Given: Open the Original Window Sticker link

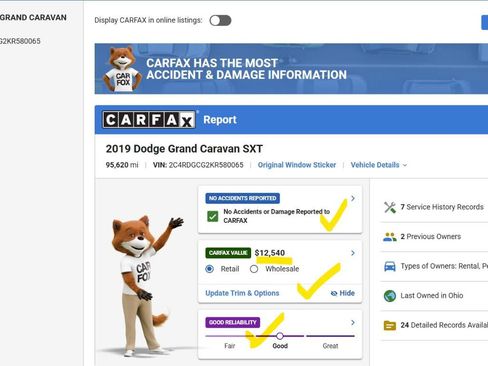Looking at the screenshot, I should coord(297,165).
